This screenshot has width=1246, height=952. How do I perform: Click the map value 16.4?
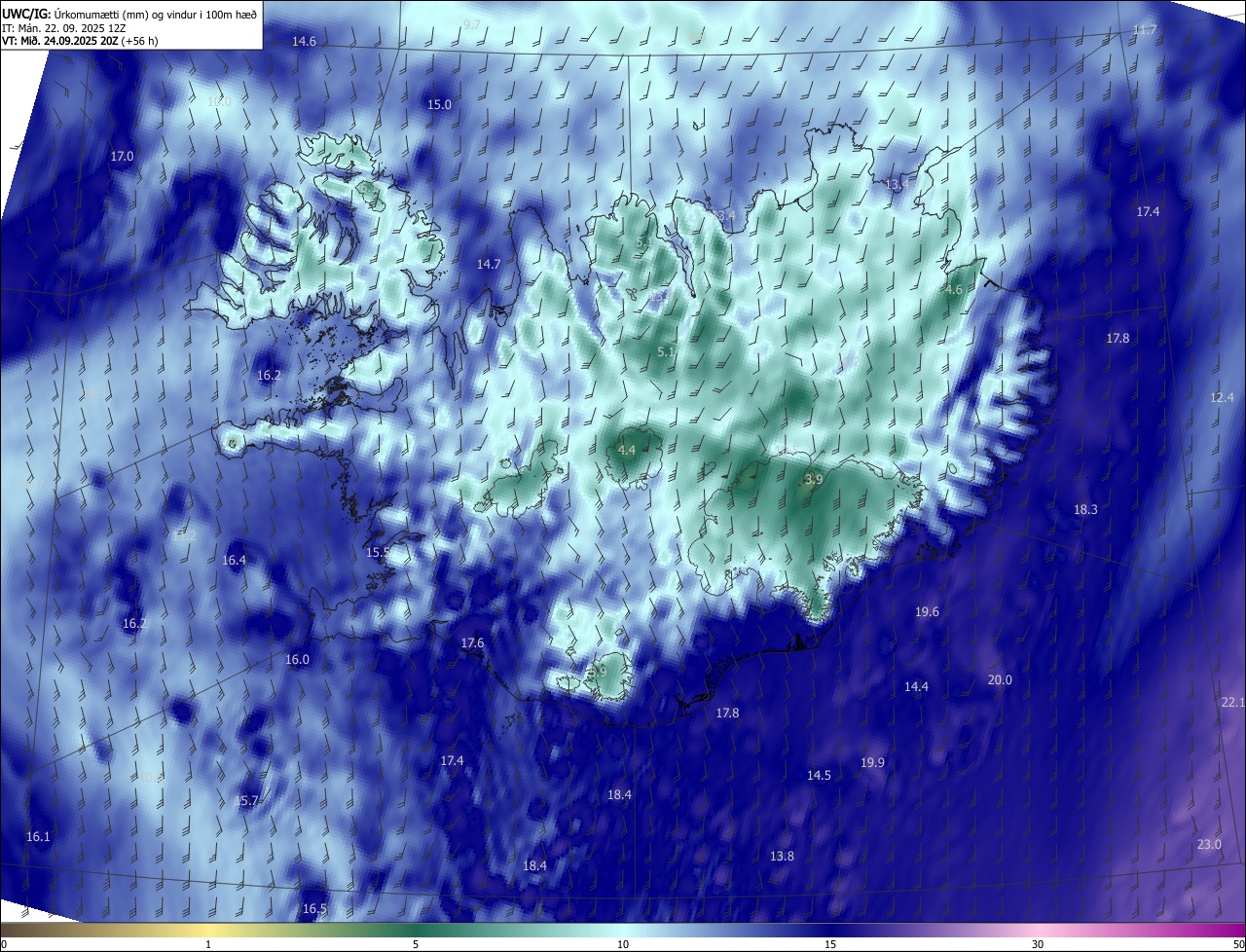tap(235, 561)
